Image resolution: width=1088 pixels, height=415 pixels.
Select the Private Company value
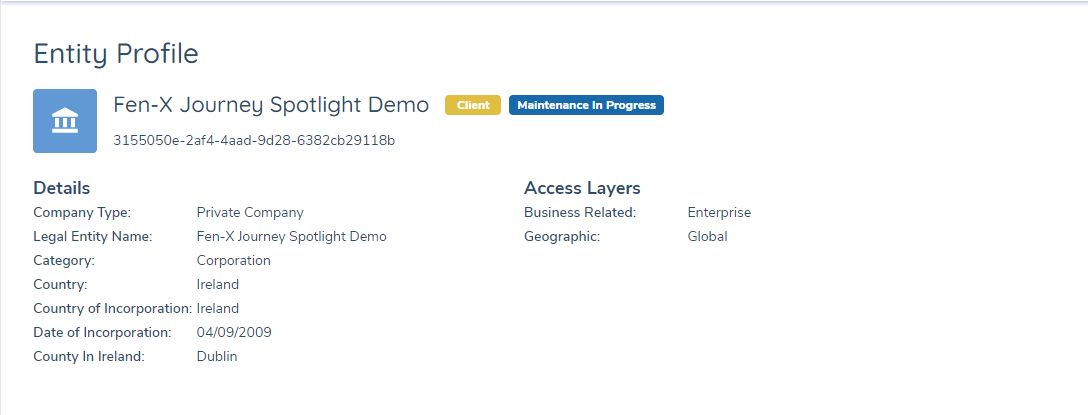pos(250,213)
